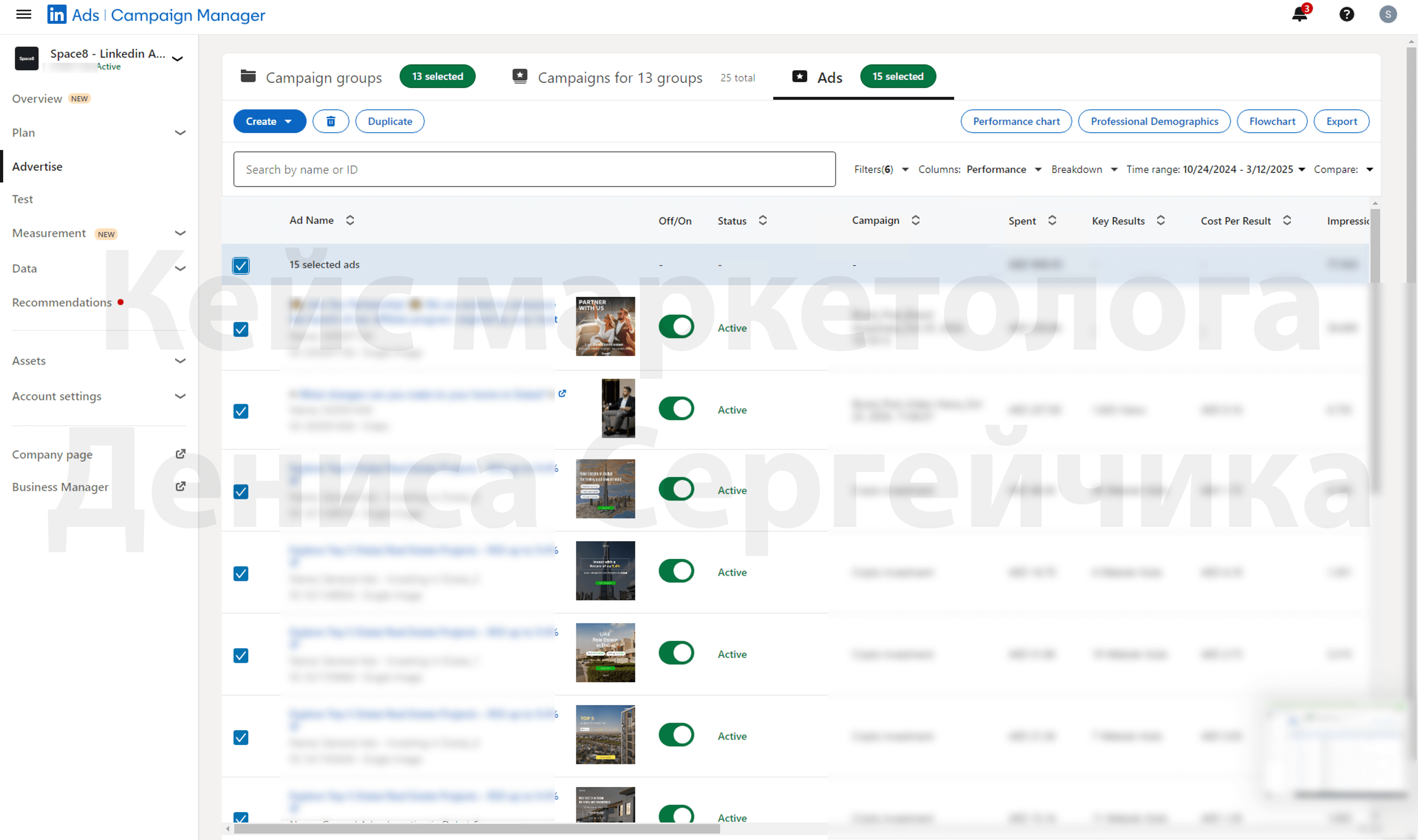Click the Duplicate button
The width and height of the screenshot is (1418, 840).
(390, 121)
